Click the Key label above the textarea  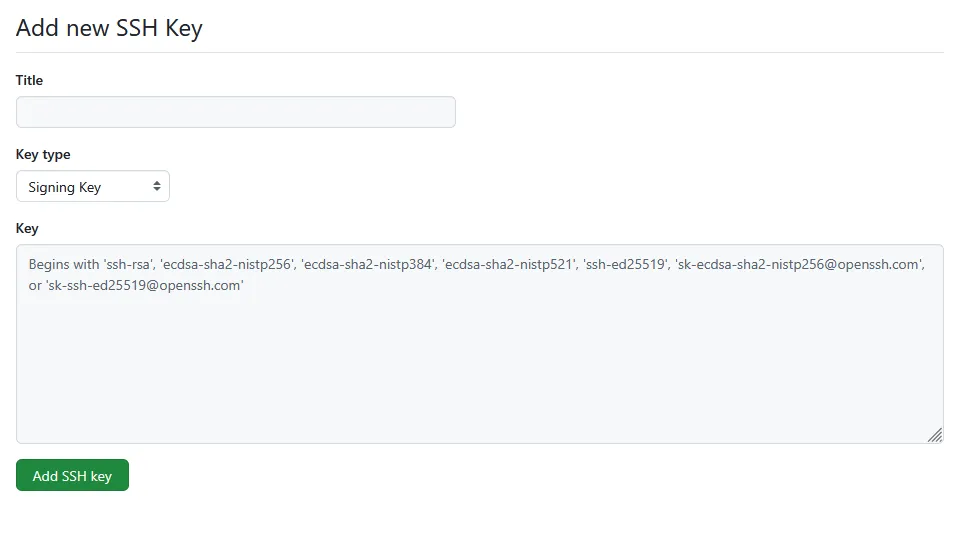pos(27,229)
